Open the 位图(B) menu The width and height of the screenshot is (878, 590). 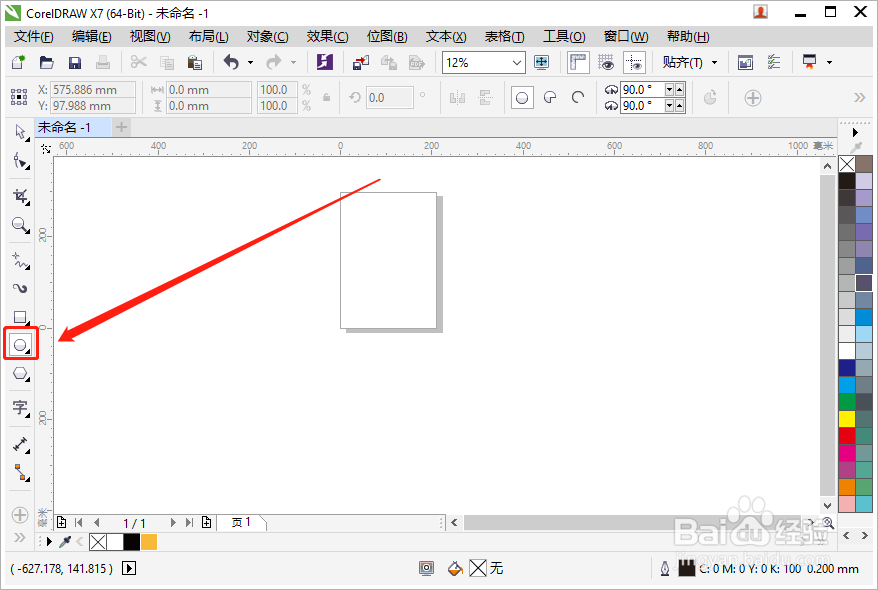click(x=386, y=36)
